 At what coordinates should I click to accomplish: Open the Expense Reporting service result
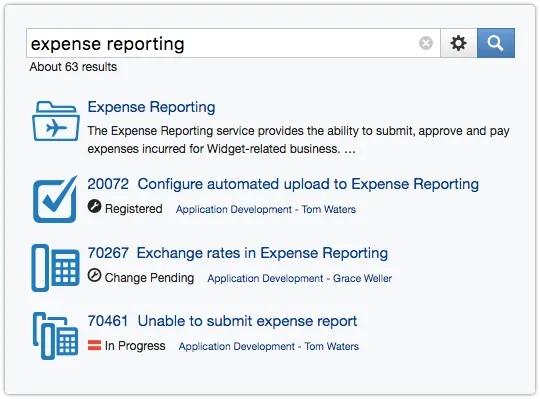pos(151,107)
